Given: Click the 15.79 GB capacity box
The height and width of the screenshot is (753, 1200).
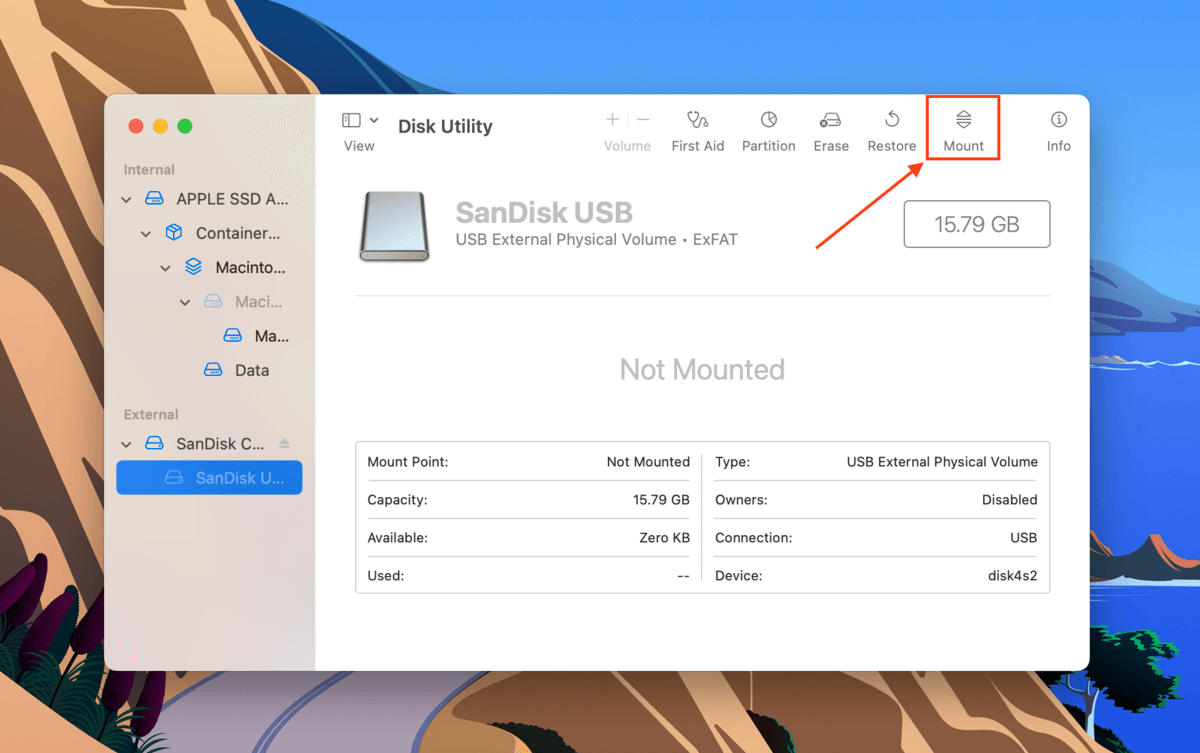Looking at the screenshot, I should pos(976,224).
